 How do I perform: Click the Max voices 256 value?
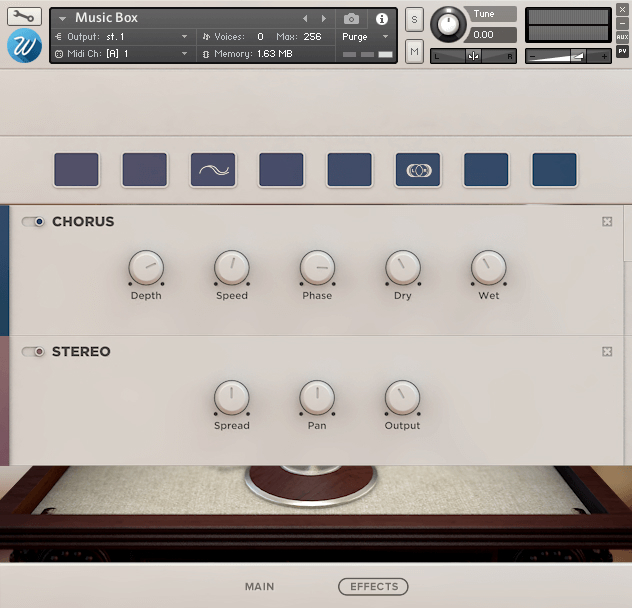[x=312, y=37]
